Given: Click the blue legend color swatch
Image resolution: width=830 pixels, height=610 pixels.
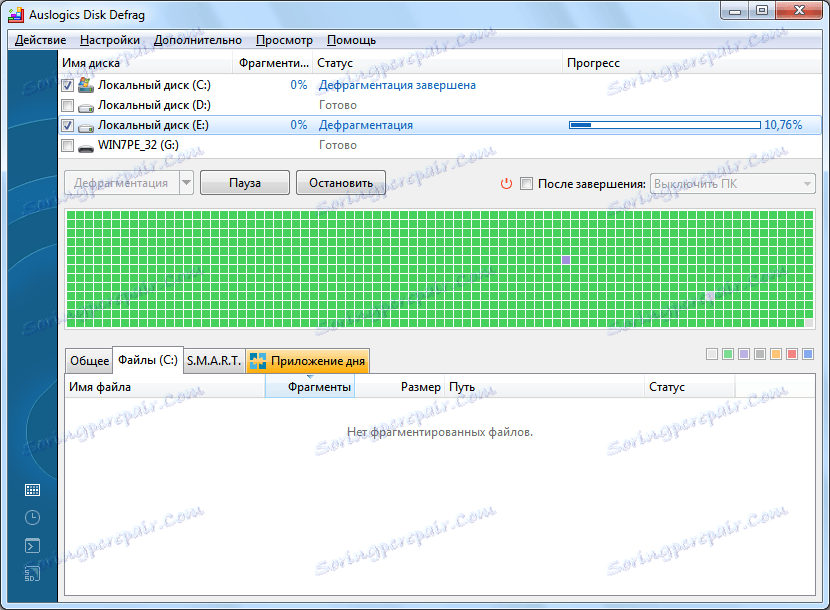Looking at the screenshot, I should [x=808, y=354].
